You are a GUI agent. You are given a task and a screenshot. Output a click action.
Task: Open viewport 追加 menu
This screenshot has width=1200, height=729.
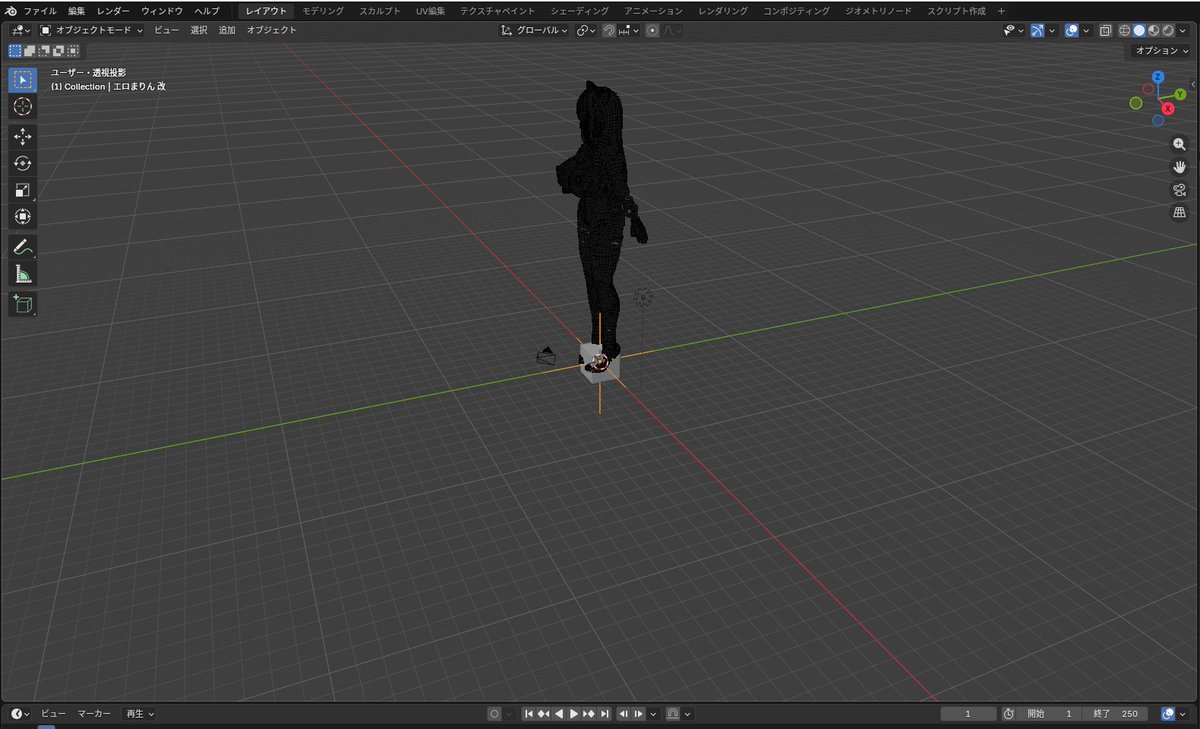227,31
